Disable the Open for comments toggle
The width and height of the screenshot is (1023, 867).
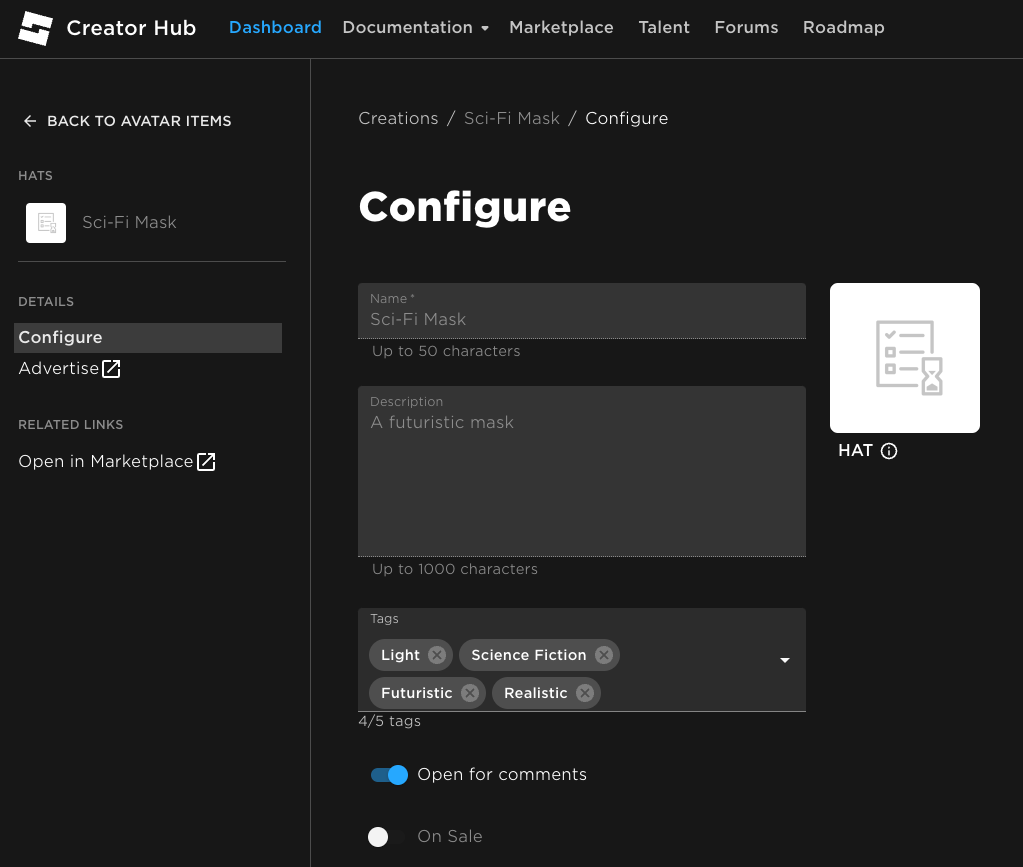click(389, 775)
